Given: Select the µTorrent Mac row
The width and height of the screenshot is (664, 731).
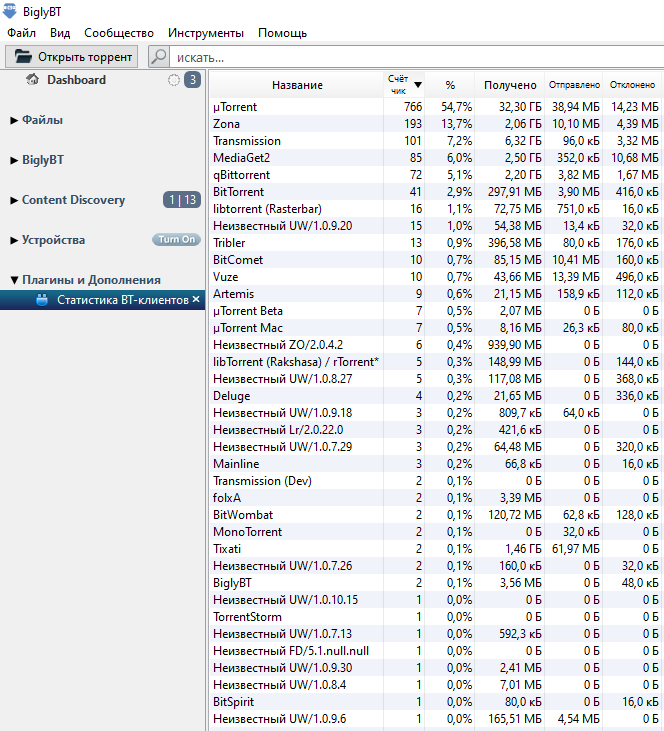Looking at the screenshot, I should point(436,328).
